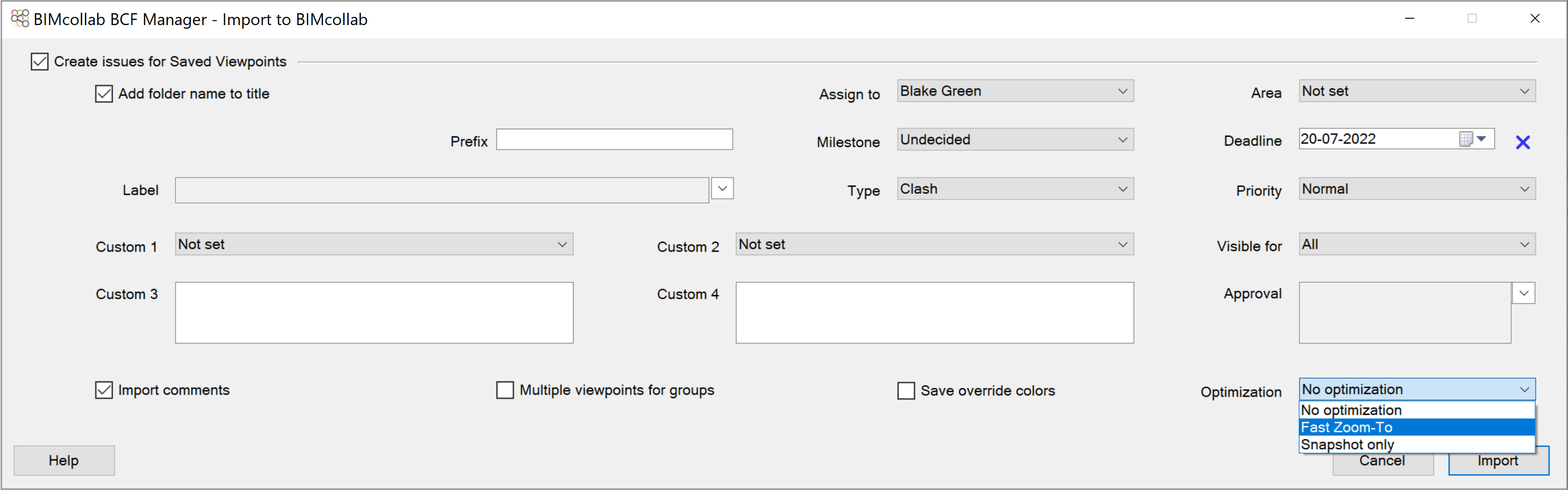Click the Approval list box
1568x490 pixels.
click(1405, 313)
